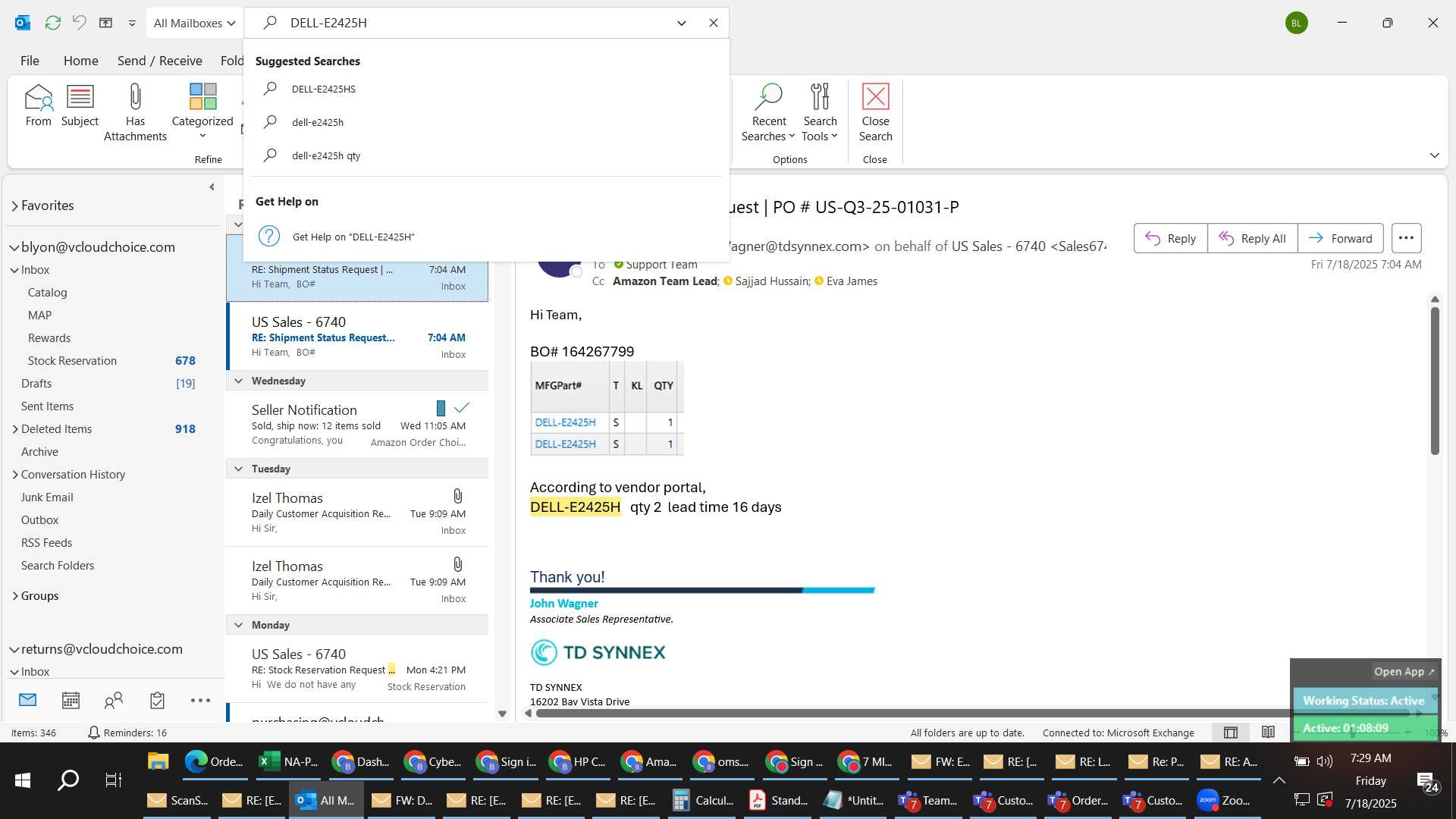
Task: Click Reply All button
Action: point(1252,238)
